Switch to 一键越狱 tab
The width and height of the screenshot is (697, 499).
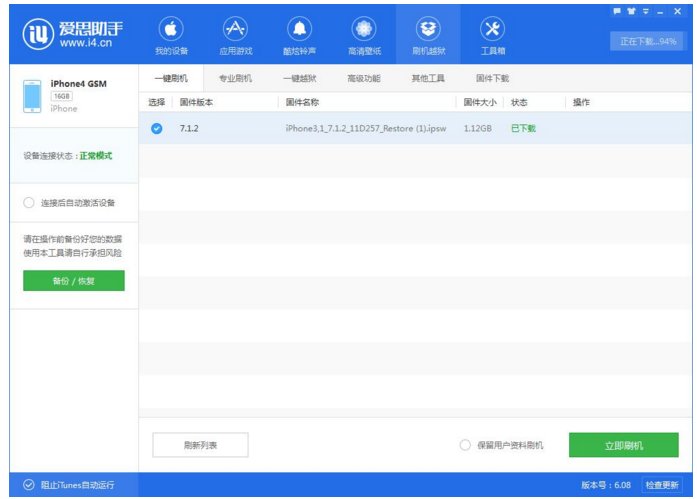point(300,78)
